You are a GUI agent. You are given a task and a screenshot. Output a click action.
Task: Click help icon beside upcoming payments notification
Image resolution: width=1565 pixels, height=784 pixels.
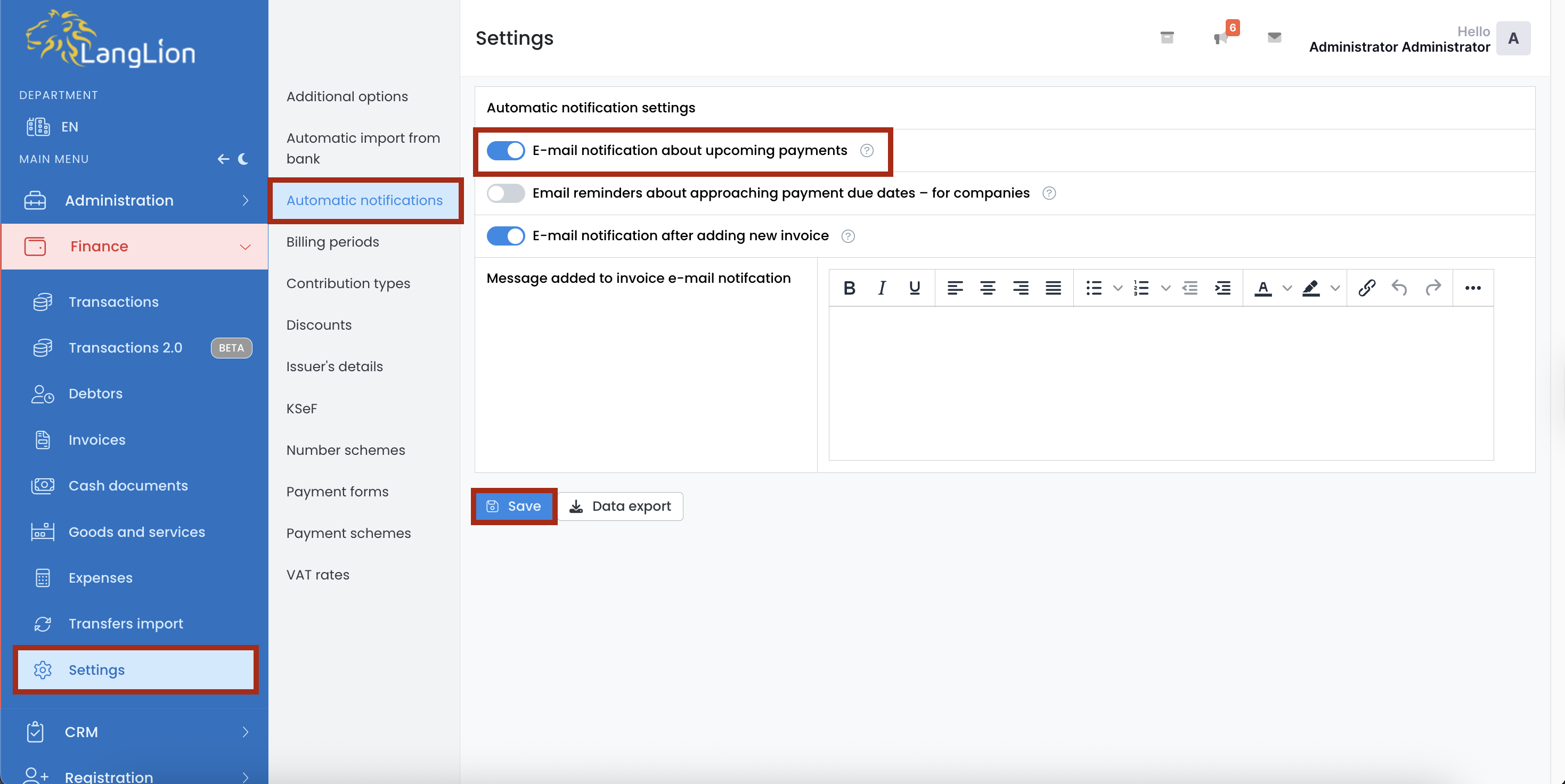coord(866,151)
